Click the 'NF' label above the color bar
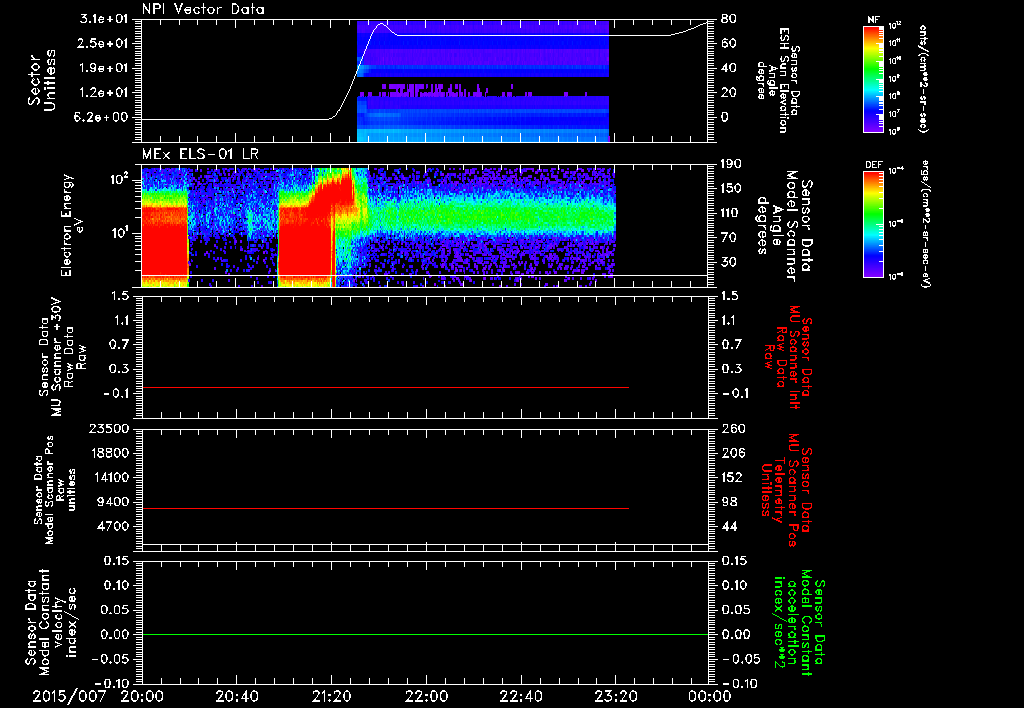 [873, 20]
